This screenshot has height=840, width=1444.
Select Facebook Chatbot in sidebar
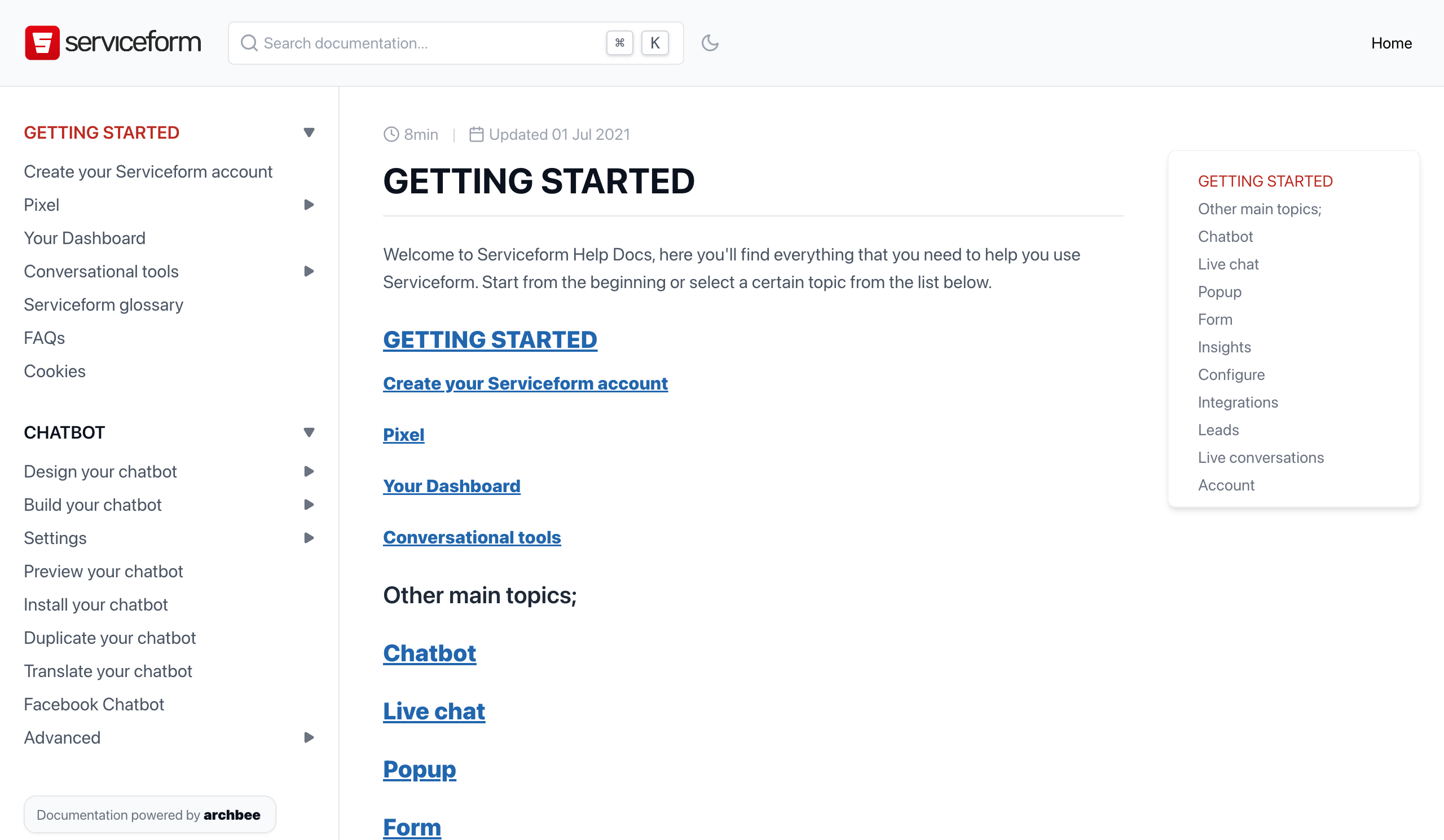coord(94,704)
